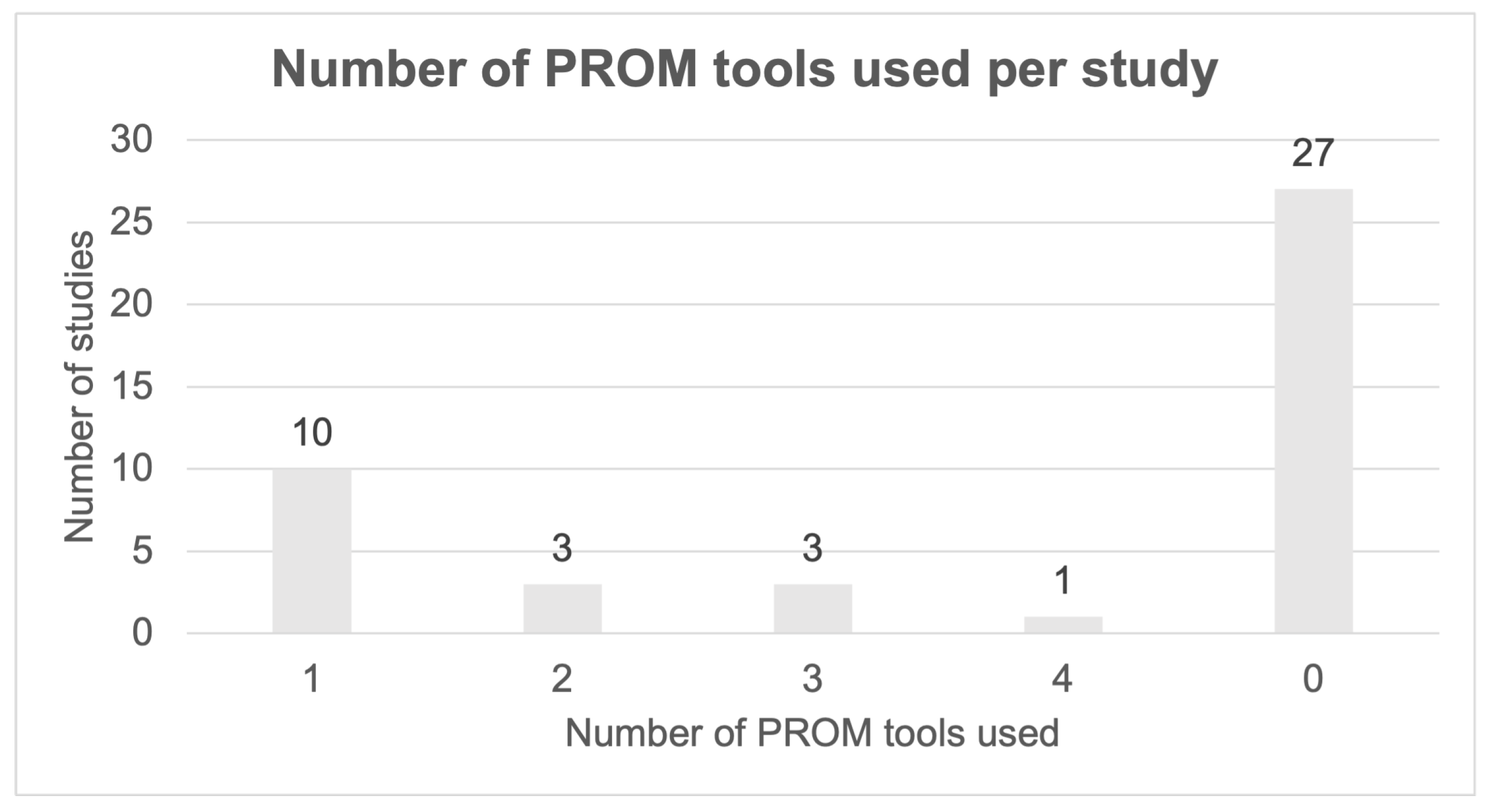The height and width of the screenshot is (812, 1486).
Task: Click the horizontal axis category label '4'
Action: click(1063, 679)
